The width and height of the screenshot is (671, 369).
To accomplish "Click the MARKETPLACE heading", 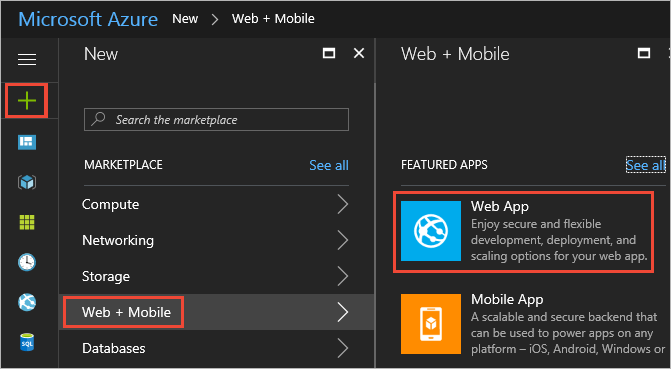I will click(123, 165).
